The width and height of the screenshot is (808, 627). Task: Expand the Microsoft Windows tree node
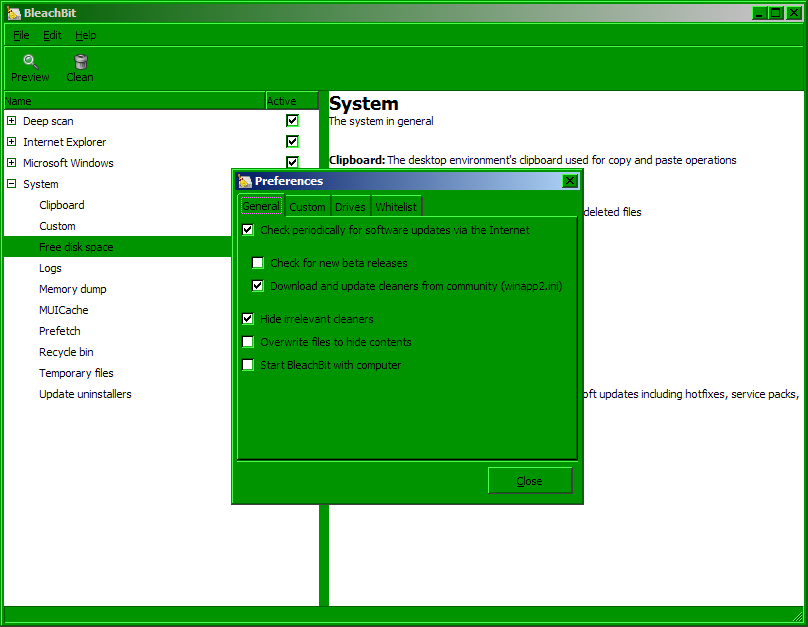(11, 163)
